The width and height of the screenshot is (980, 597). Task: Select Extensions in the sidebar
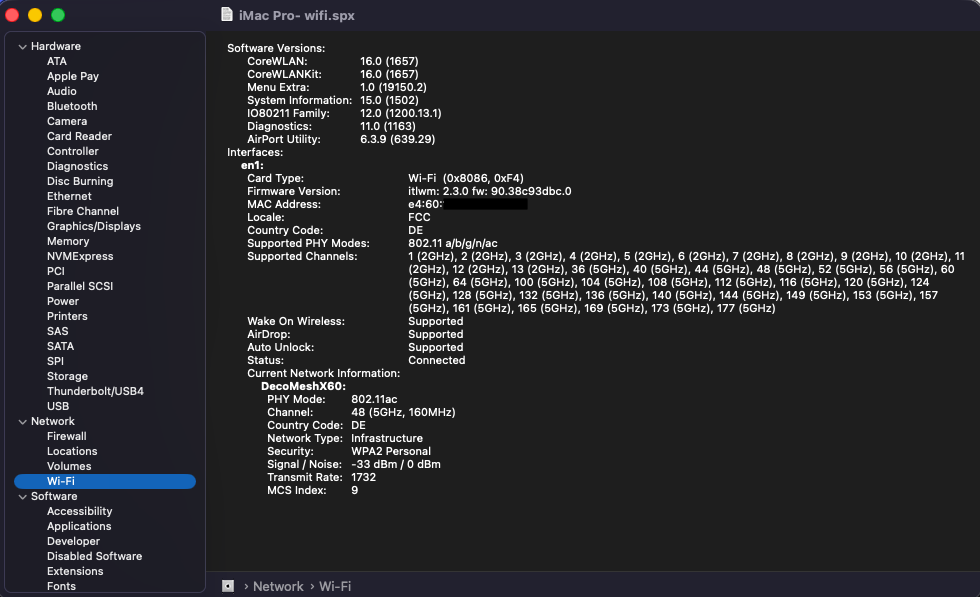coord(75,571)
